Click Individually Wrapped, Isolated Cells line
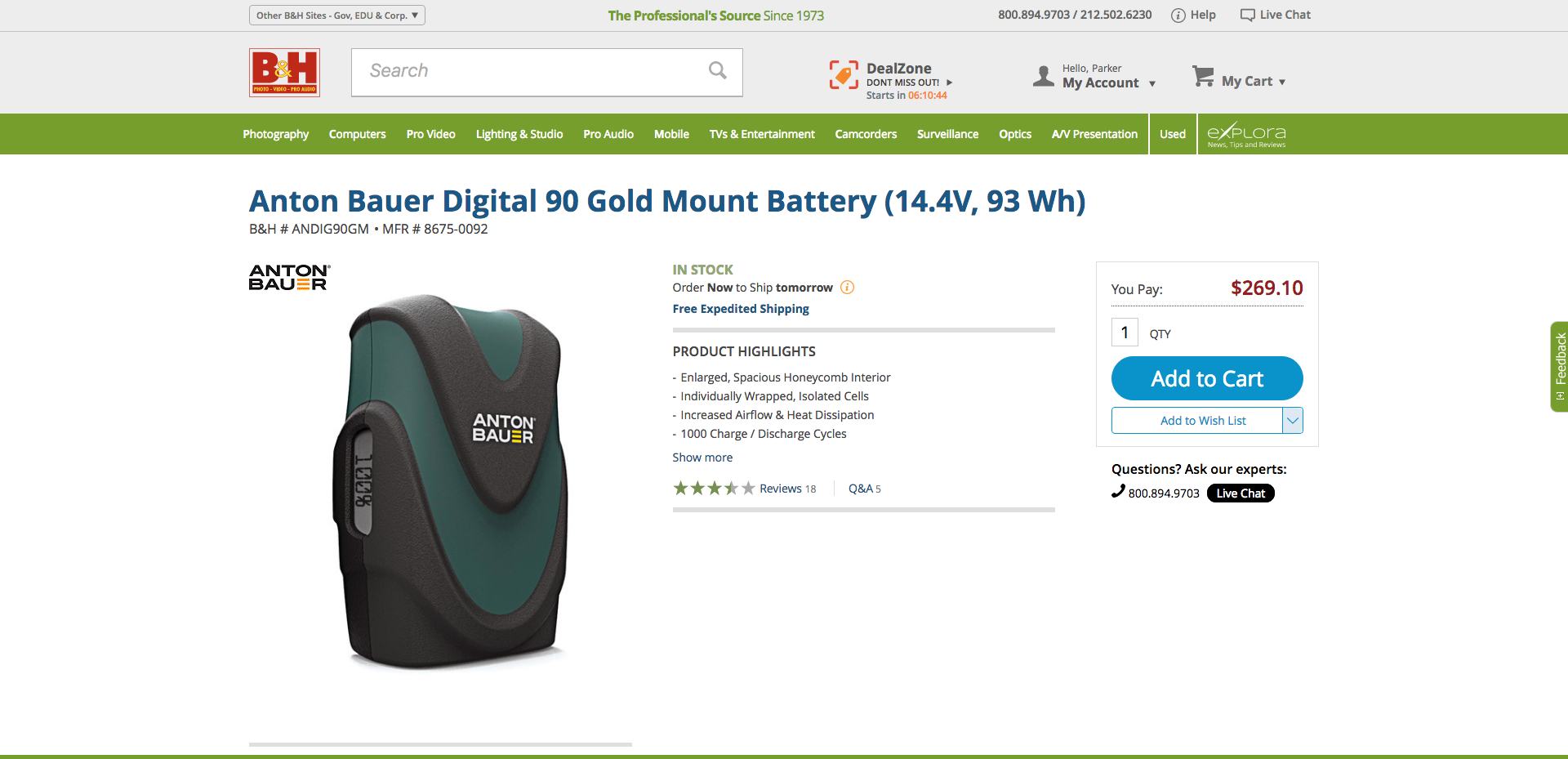The width and height of the screenshot is (1568, 759). (775, 396)
